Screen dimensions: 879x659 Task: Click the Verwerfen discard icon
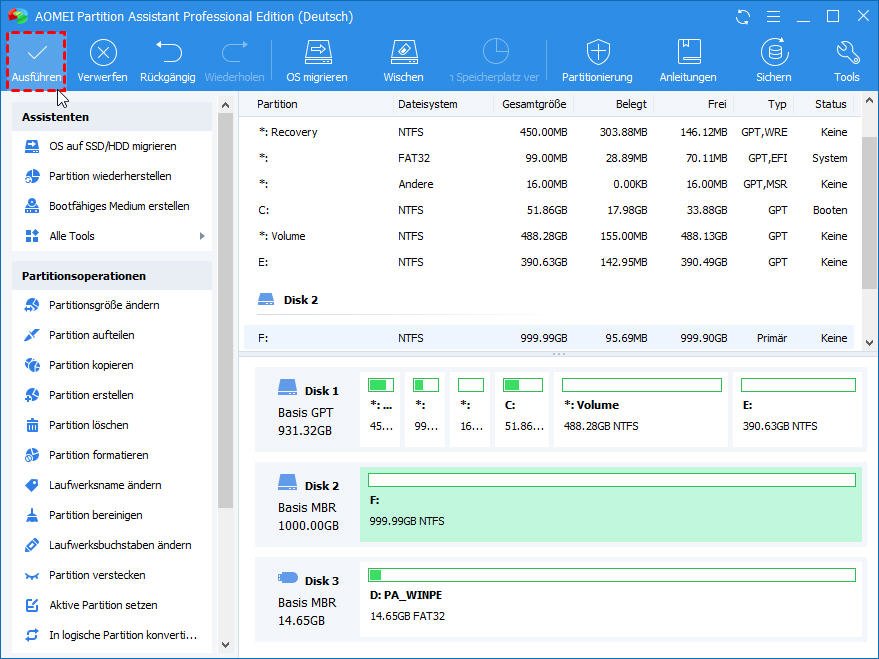(x=102, y=53)
